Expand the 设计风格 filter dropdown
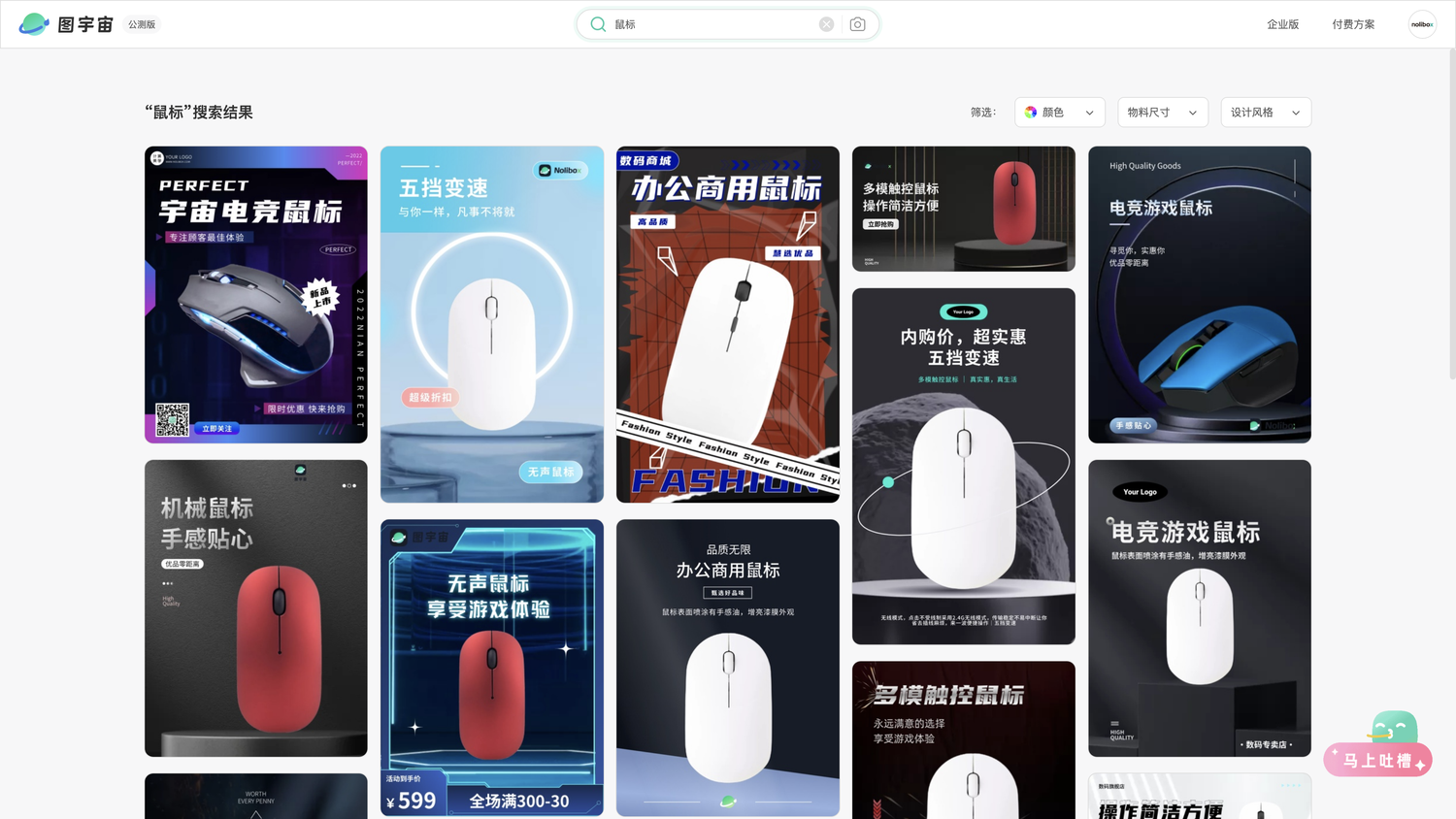 (1266, 113)
